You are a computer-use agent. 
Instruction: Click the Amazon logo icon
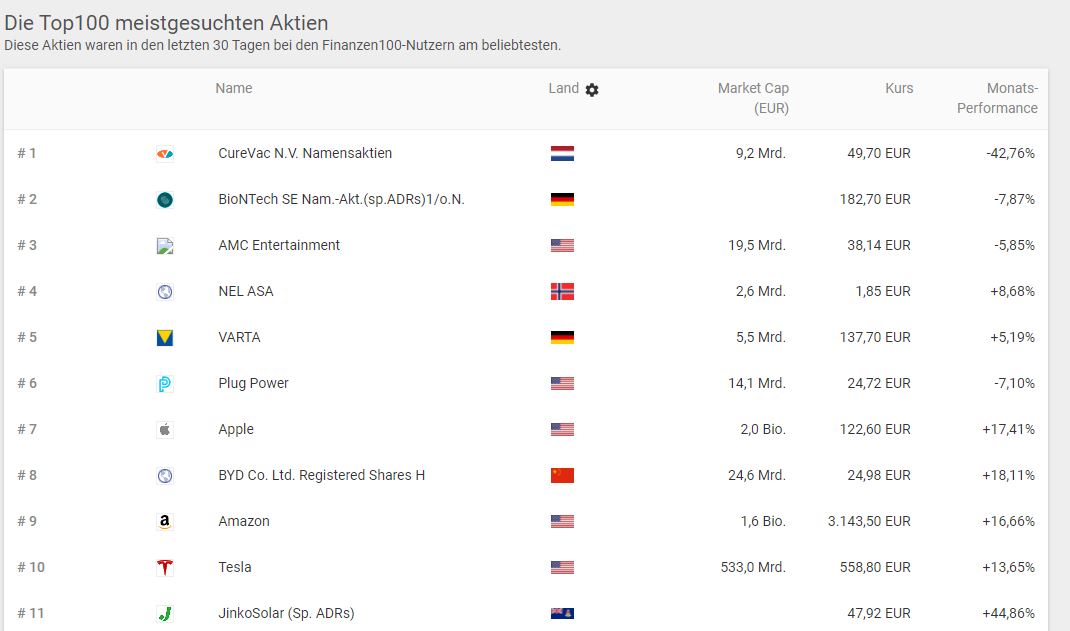[x=165, y=522]
